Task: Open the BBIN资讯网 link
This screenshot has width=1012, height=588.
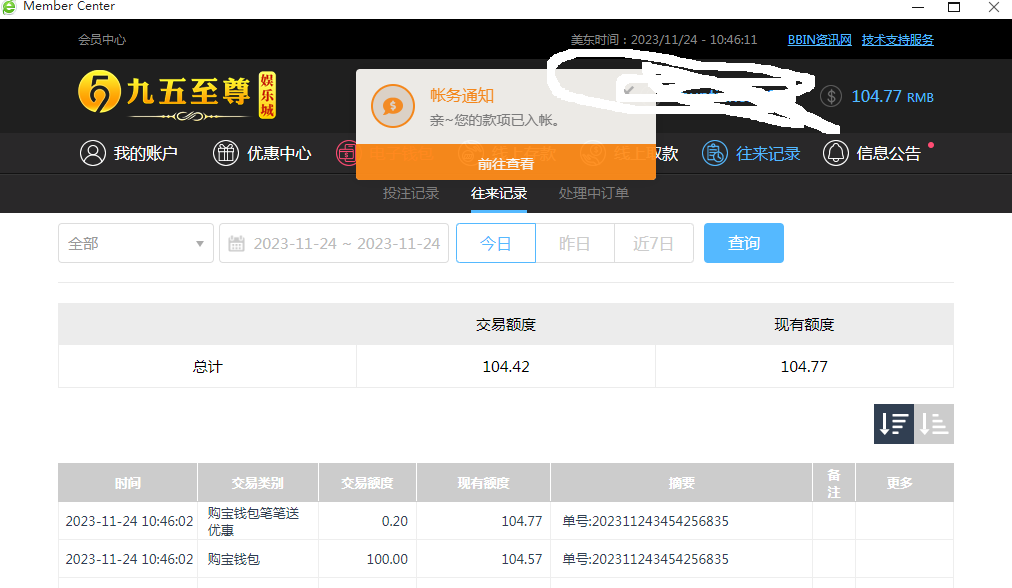Action: click(x=819, y=40)
